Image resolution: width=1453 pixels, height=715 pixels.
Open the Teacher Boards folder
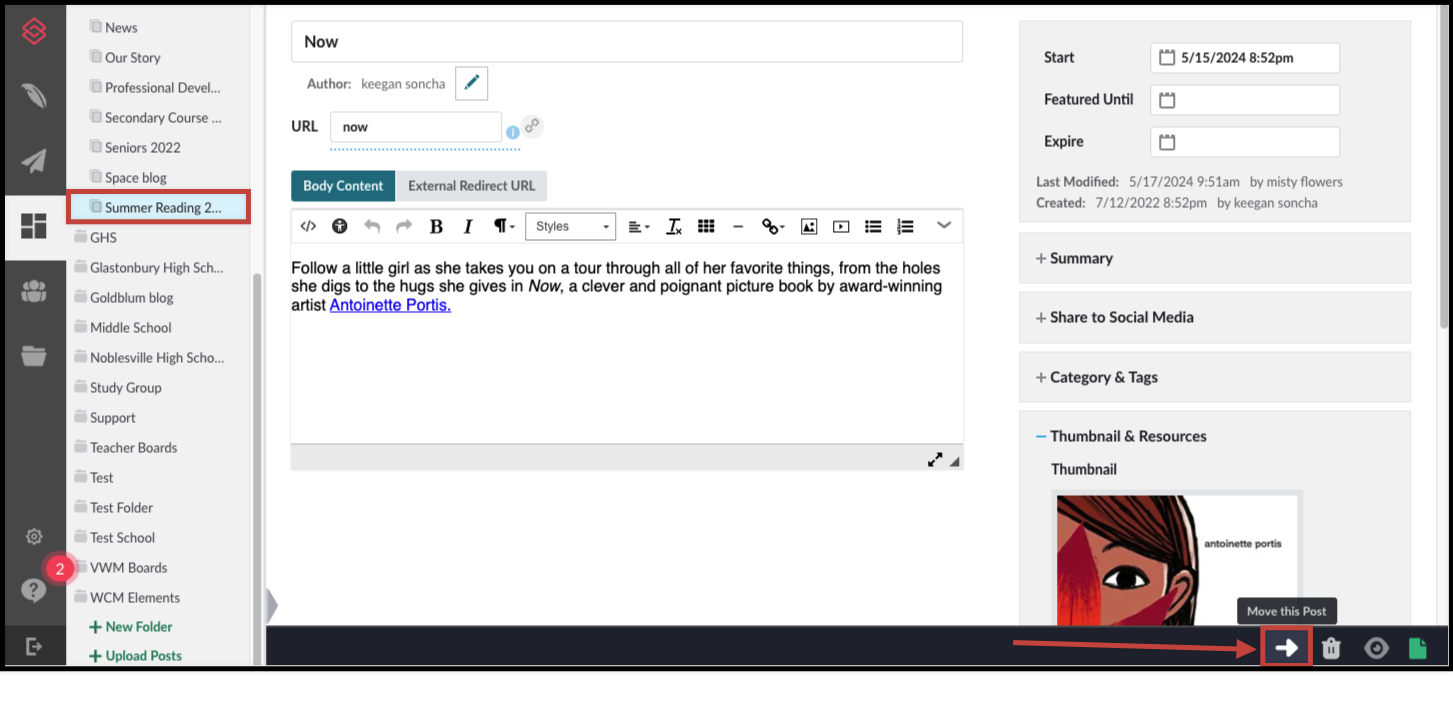point(126,448)
